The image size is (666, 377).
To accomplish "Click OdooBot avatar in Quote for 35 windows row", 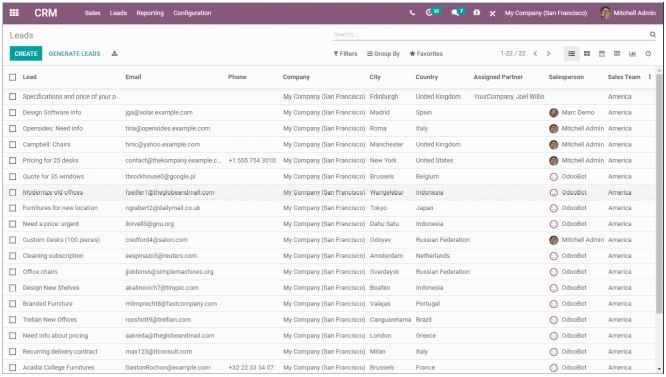I will (x=553, y=177).
